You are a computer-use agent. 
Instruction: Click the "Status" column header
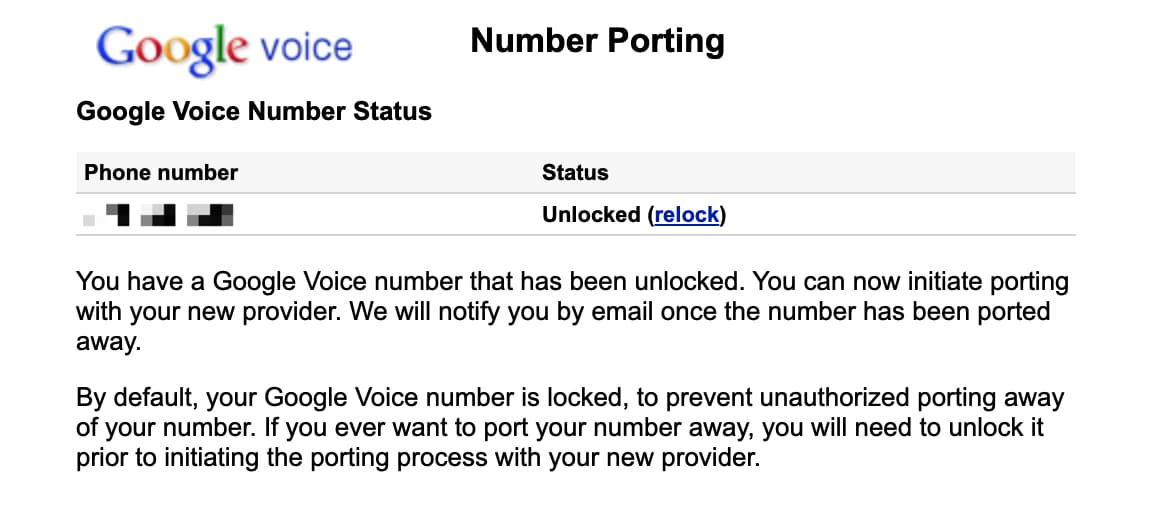tap(575, 172)
